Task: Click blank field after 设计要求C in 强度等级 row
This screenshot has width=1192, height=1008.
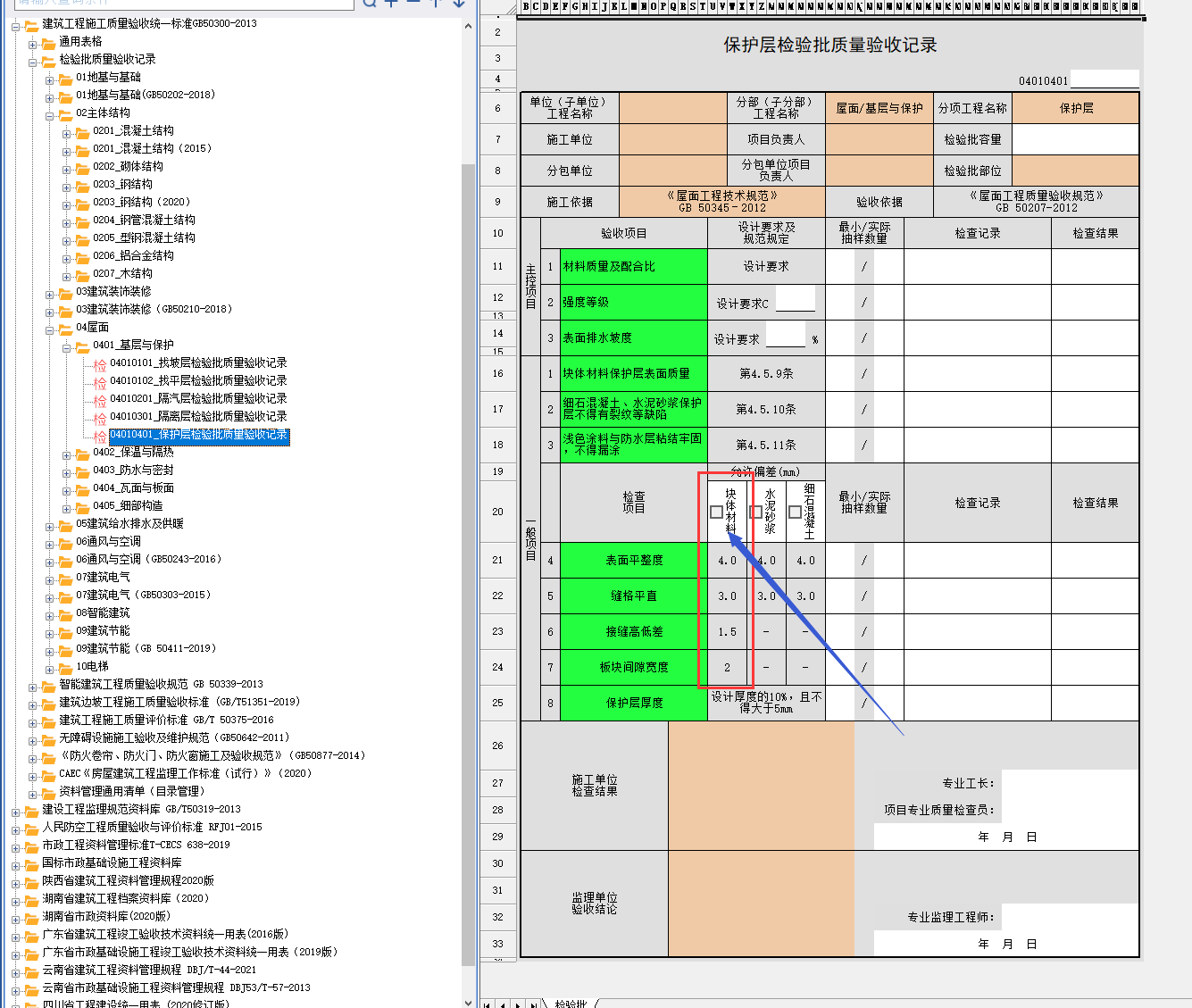Action: click(x=796, y=300)
